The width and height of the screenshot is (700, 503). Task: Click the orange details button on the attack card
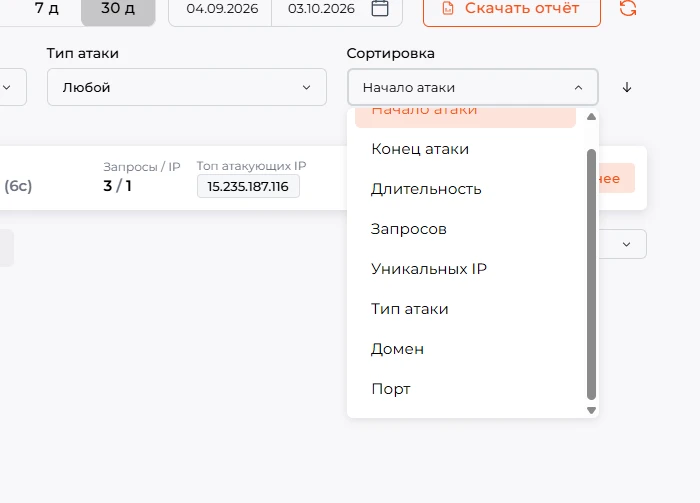click(x=616, y=179)
